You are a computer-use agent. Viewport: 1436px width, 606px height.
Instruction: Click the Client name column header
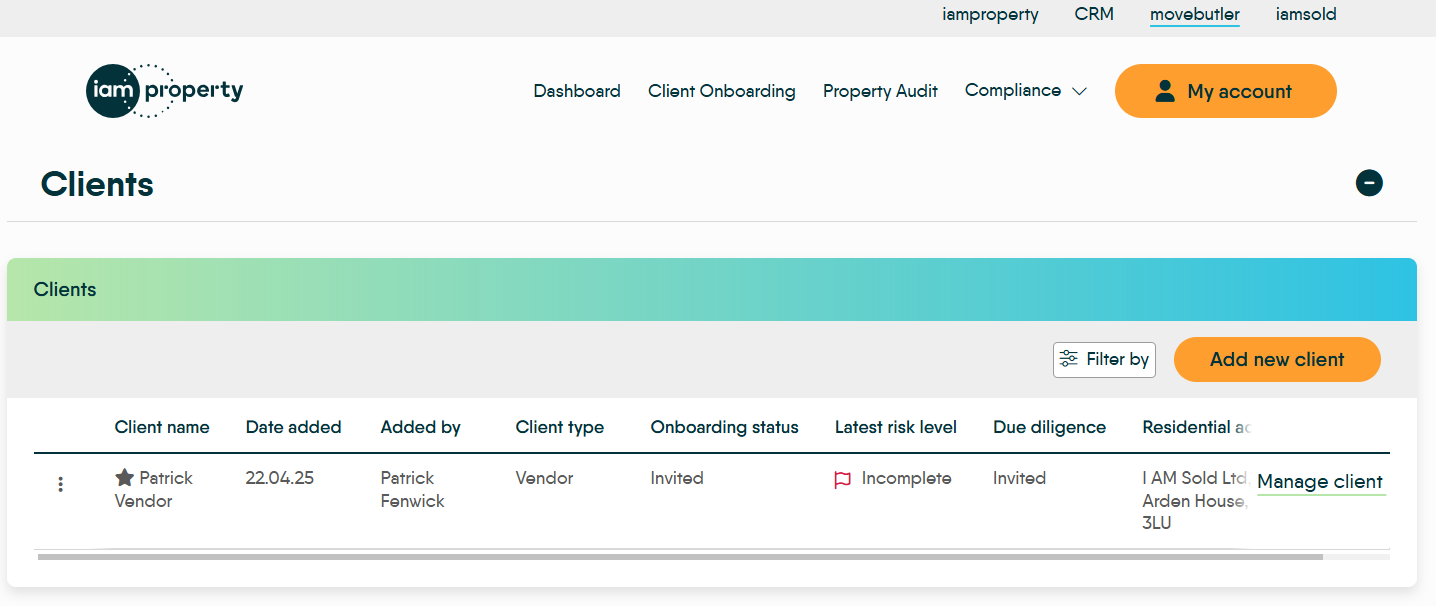[x=162, y=427]
